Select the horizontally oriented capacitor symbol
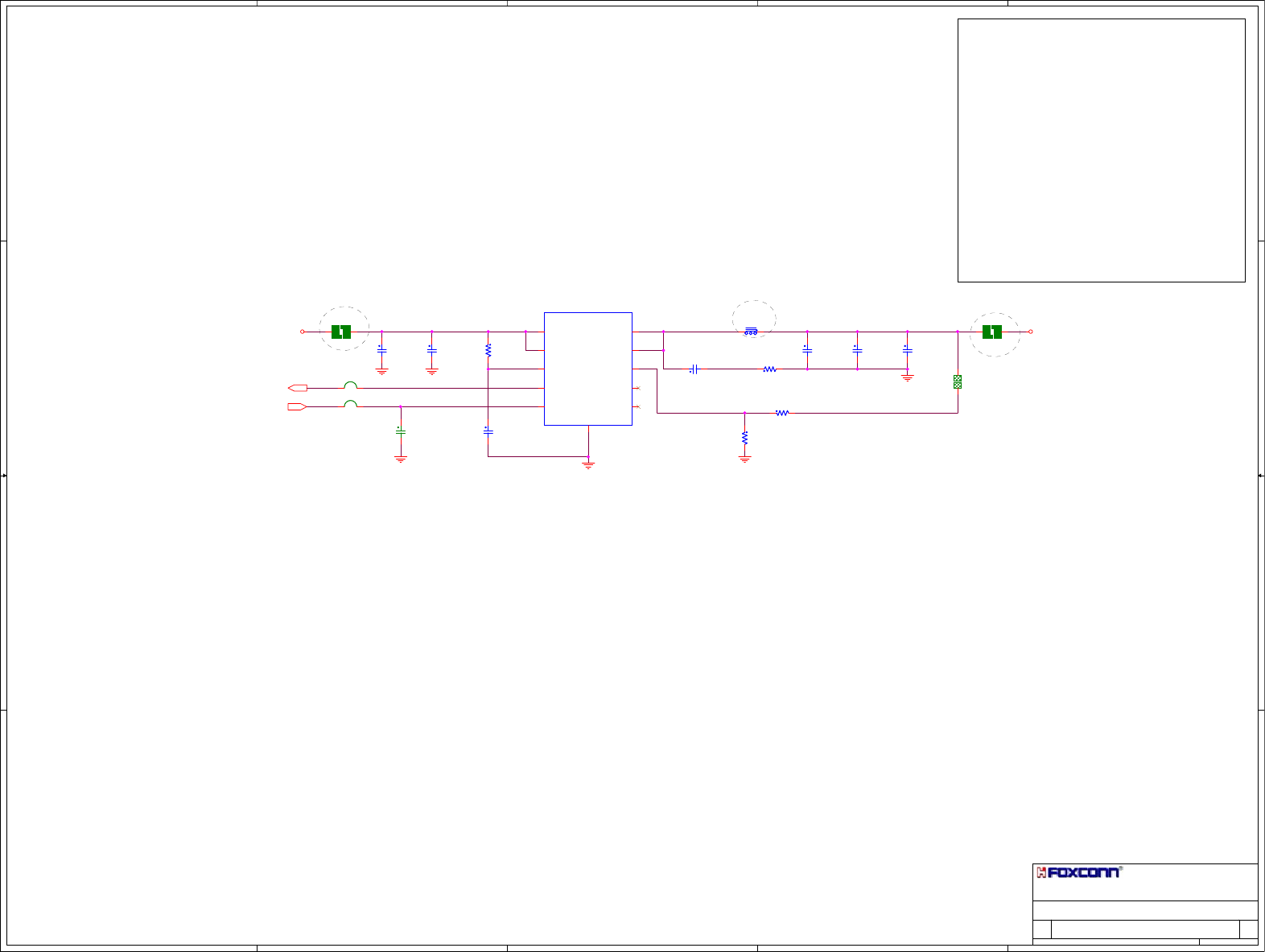Image resolution: width=1265 pixels, height=952 pixels. point(694,369)
